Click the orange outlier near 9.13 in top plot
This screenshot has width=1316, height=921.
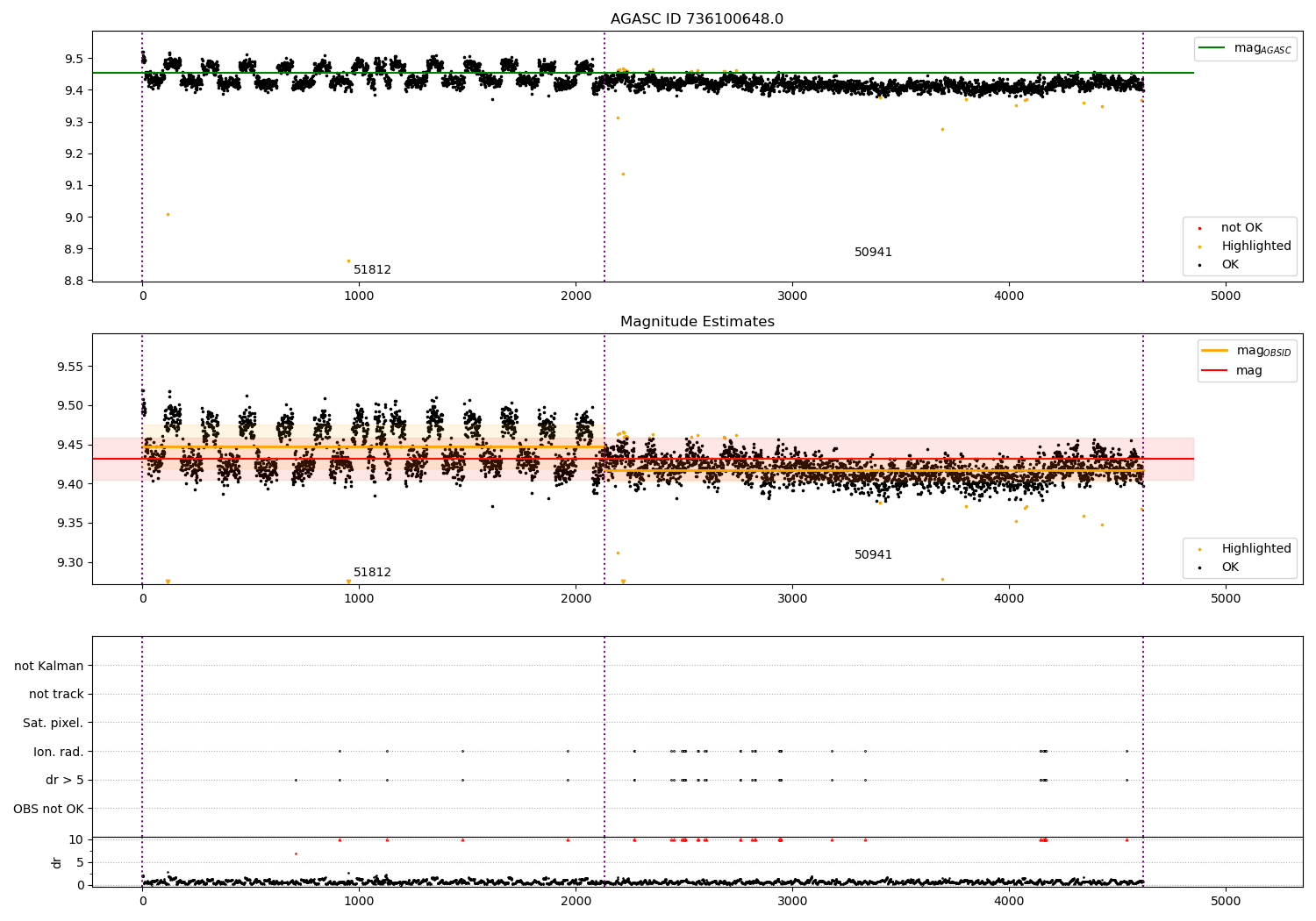[623, 174]
